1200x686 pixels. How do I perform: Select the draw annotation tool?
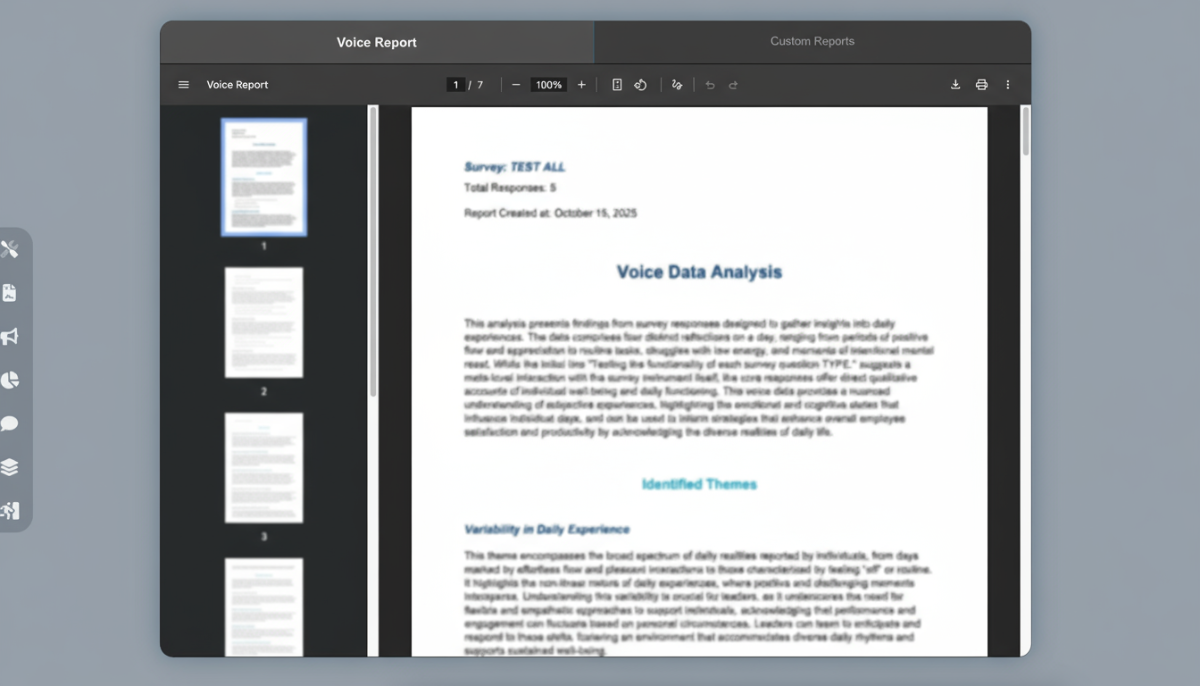coord(677,85)
